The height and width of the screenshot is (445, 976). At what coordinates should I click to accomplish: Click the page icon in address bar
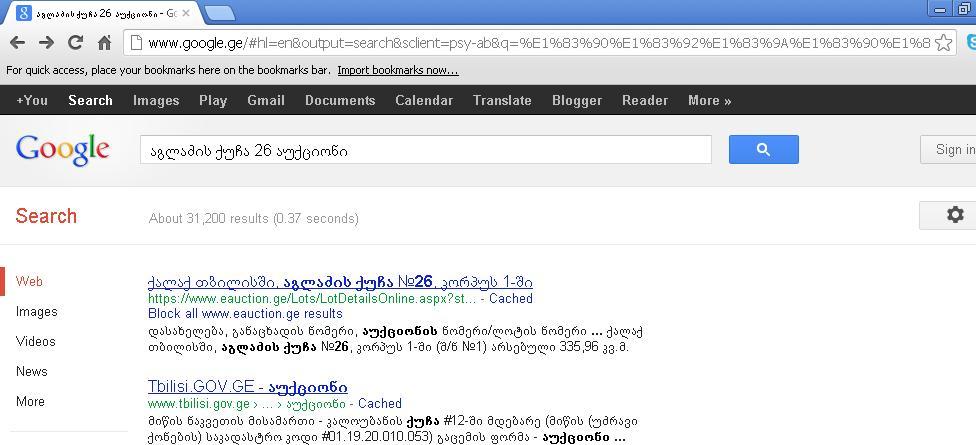click(x=136, y=43)
